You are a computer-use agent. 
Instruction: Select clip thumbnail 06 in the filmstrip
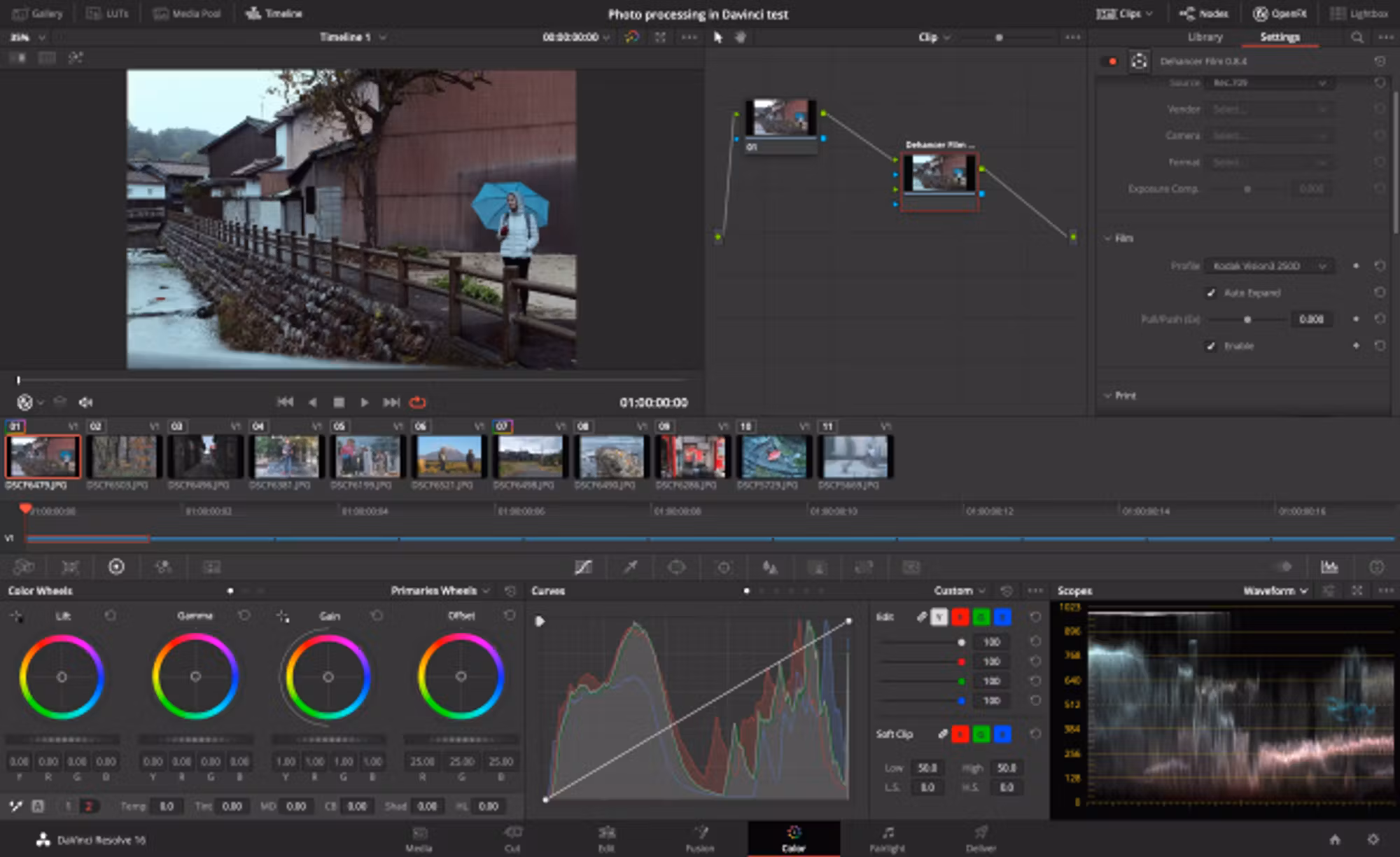coord(449,456)
